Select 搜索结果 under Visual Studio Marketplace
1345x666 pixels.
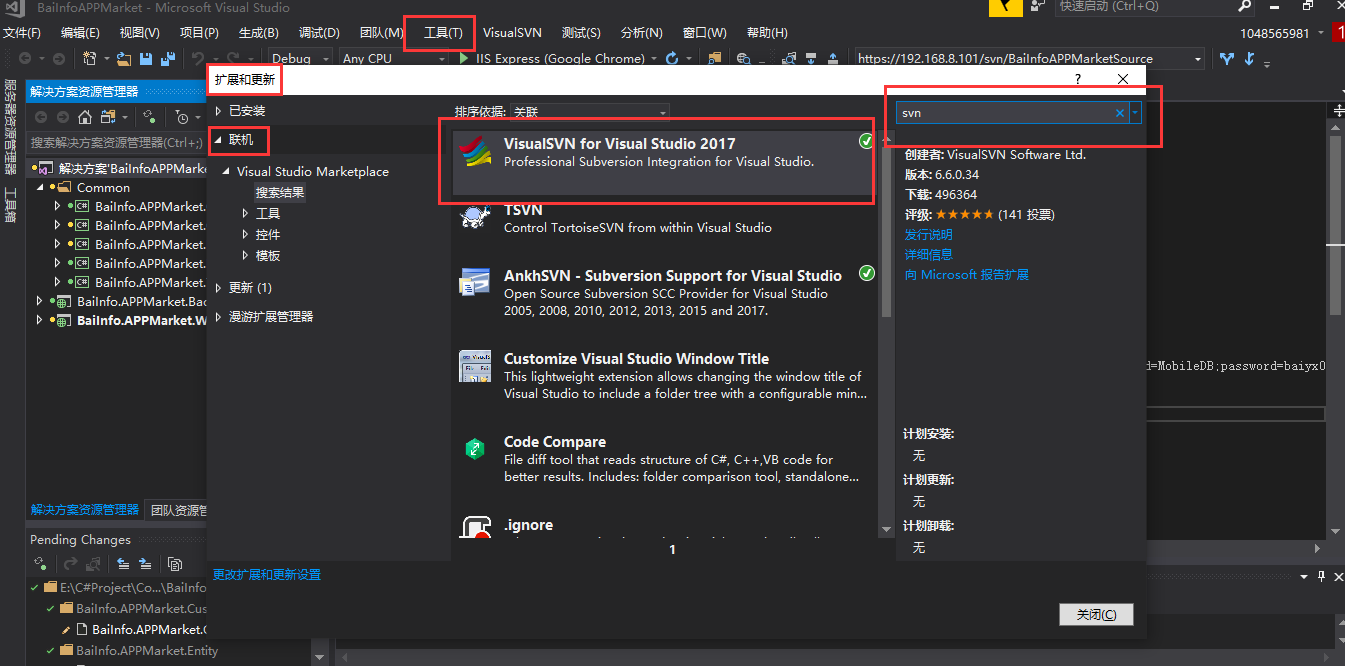(280, 193)
